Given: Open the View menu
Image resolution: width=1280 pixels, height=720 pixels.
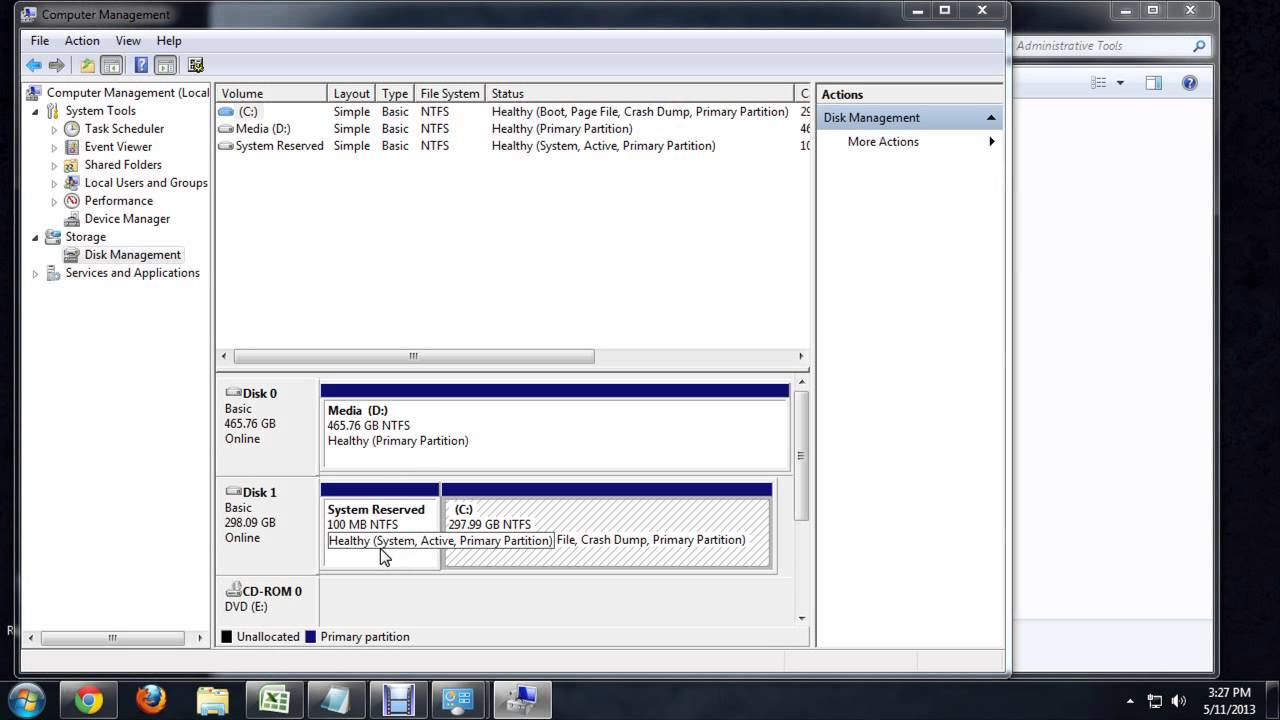Looking at the screenshot, I should tap(128, 41).
